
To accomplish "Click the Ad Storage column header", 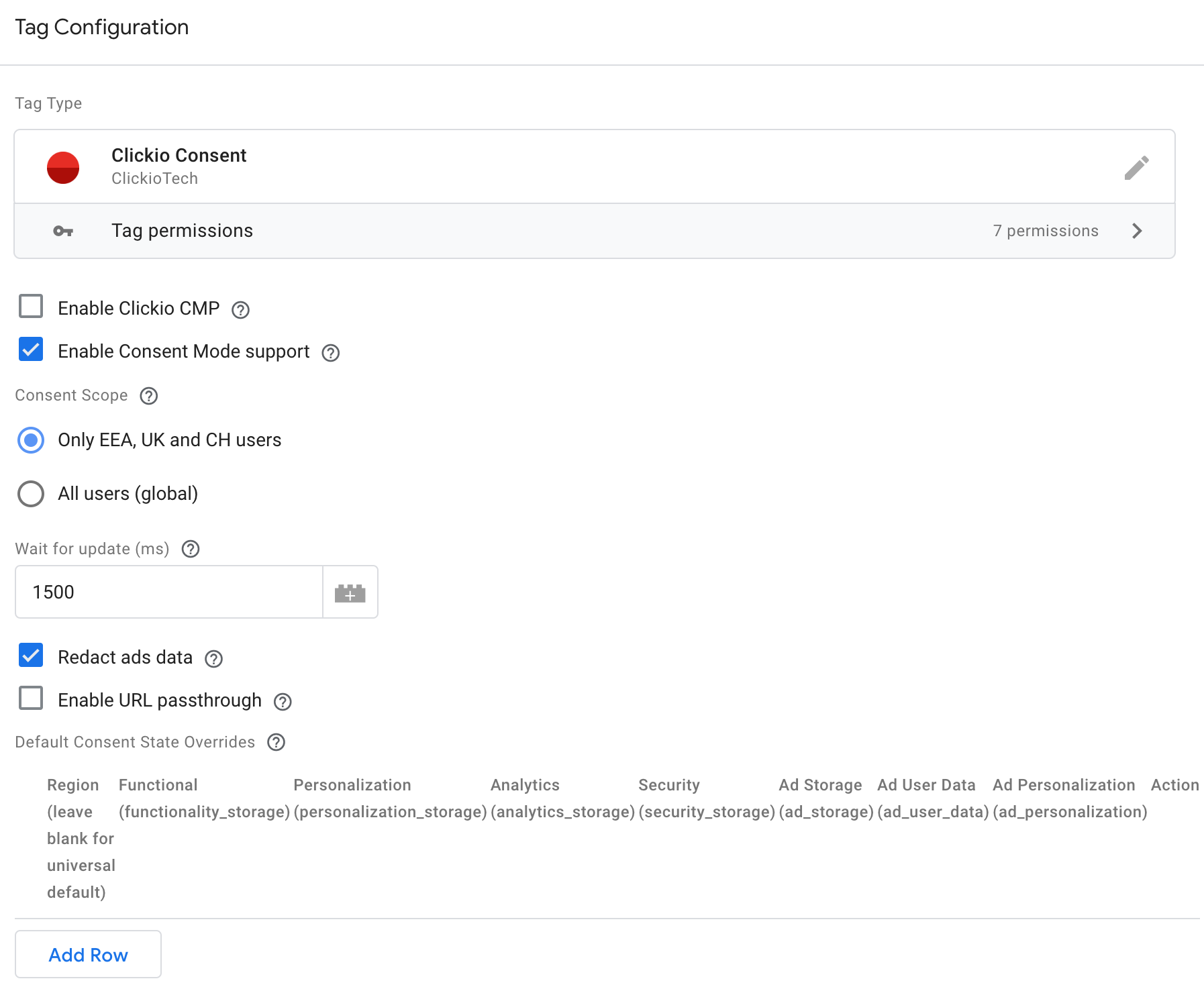I will point(826,798).
